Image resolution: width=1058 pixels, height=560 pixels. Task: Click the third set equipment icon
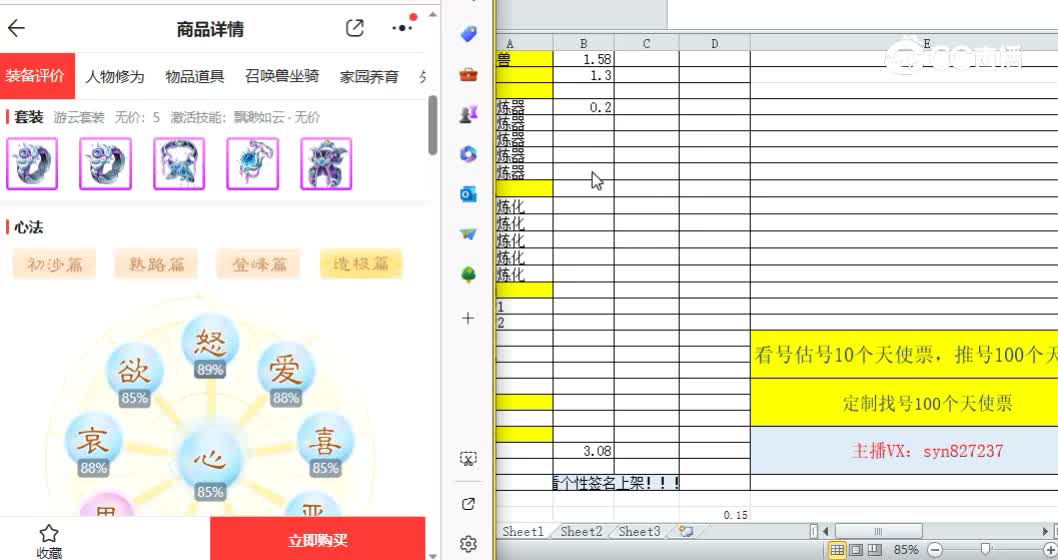[x=179, y=164]
